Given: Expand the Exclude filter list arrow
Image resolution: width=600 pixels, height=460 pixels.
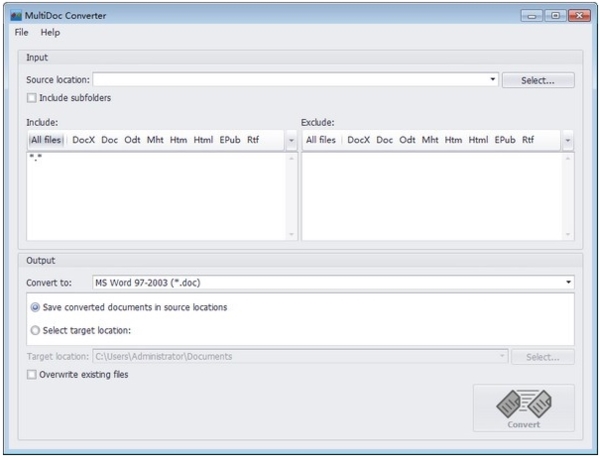Looking at the screenshot, I should coord(568,140).
